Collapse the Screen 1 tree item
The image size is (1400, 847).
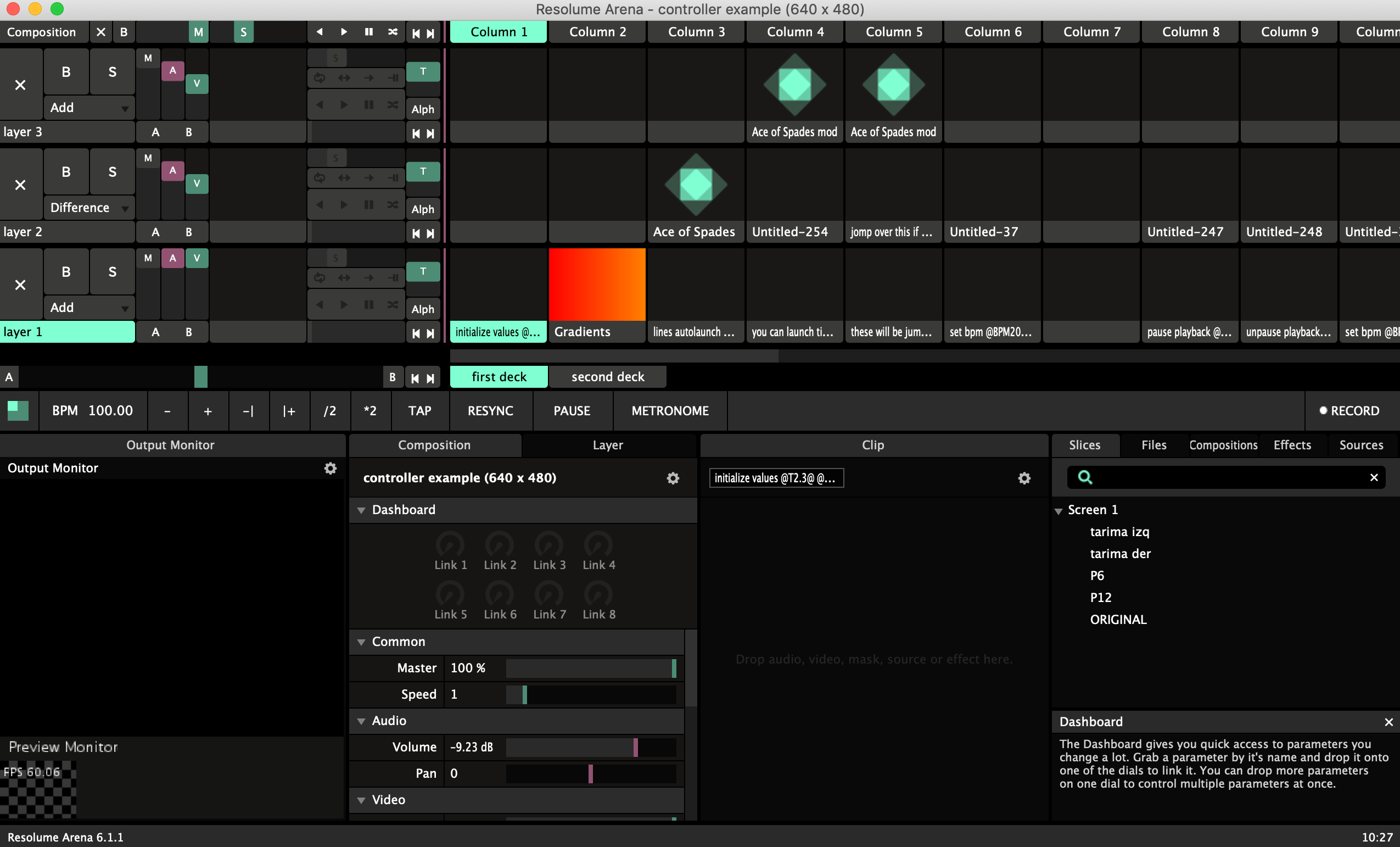click(x=1059, y=510)
